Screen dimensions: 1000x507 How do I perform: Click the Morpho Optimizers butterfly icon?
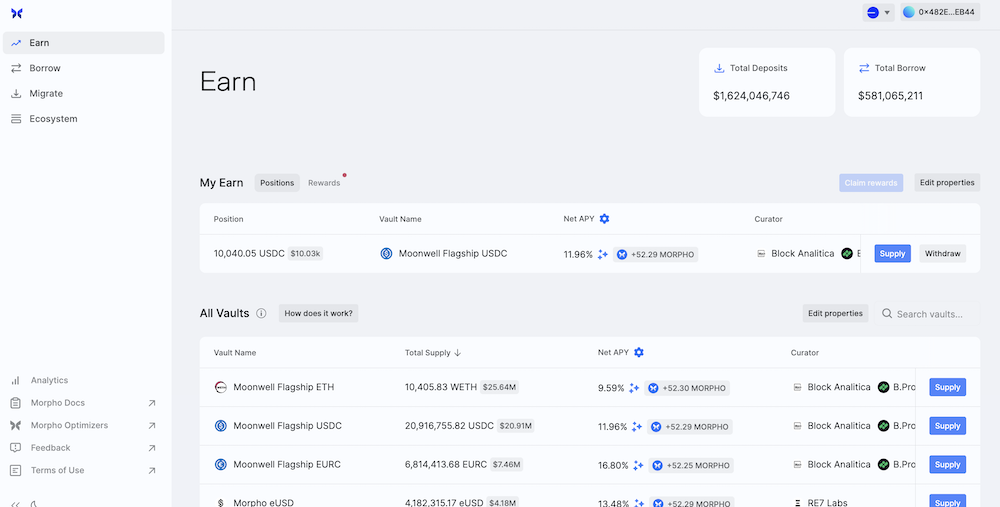point(15,425)
